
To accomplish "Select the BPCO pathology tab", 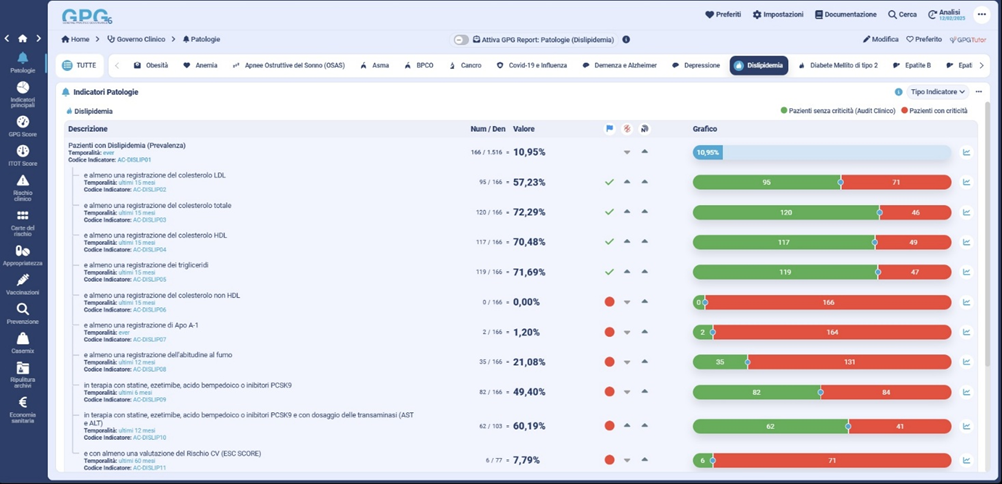I will (425, 65).
